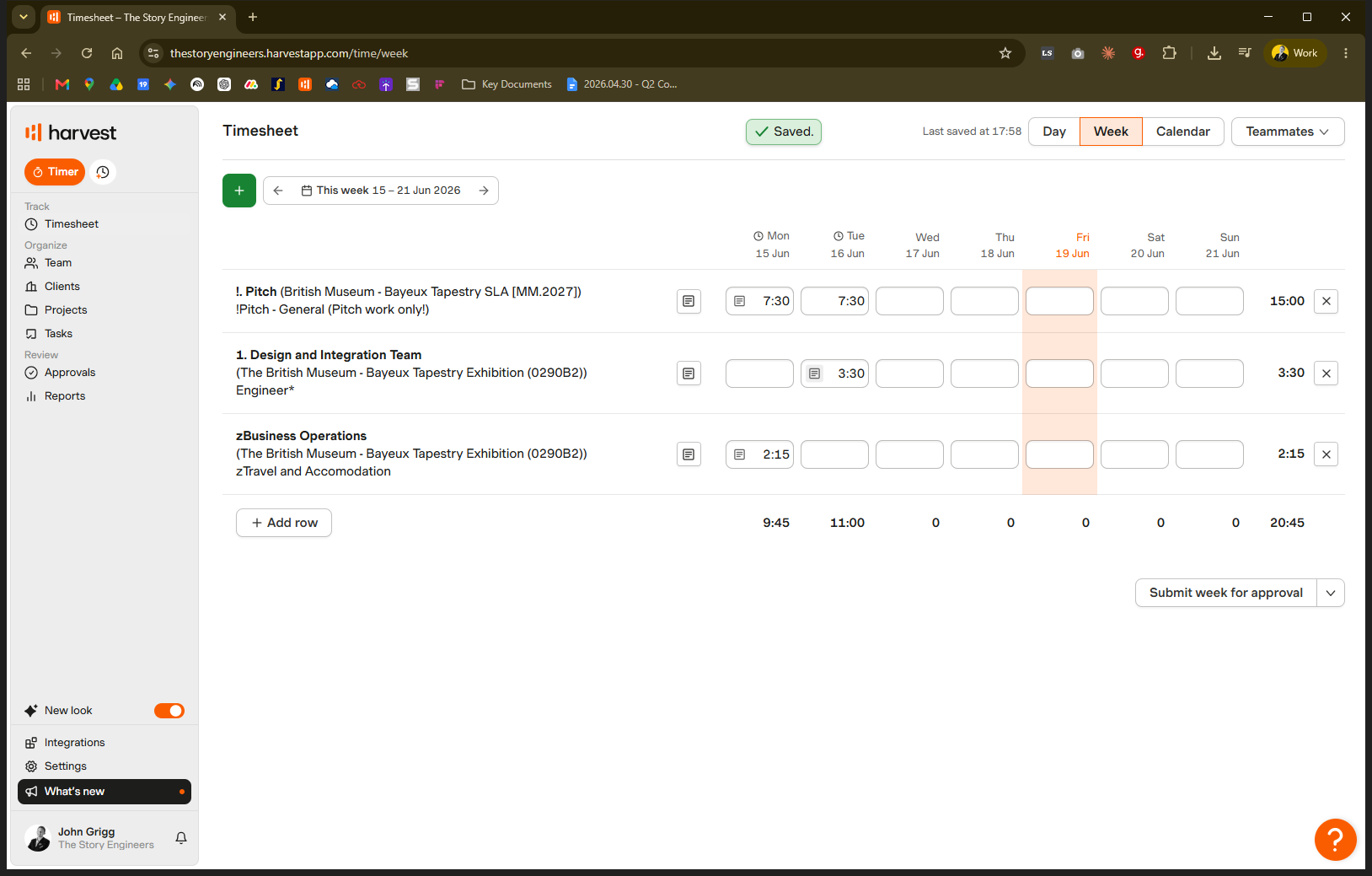Go back in browser

pyautogui.click(x=26, y=53)
